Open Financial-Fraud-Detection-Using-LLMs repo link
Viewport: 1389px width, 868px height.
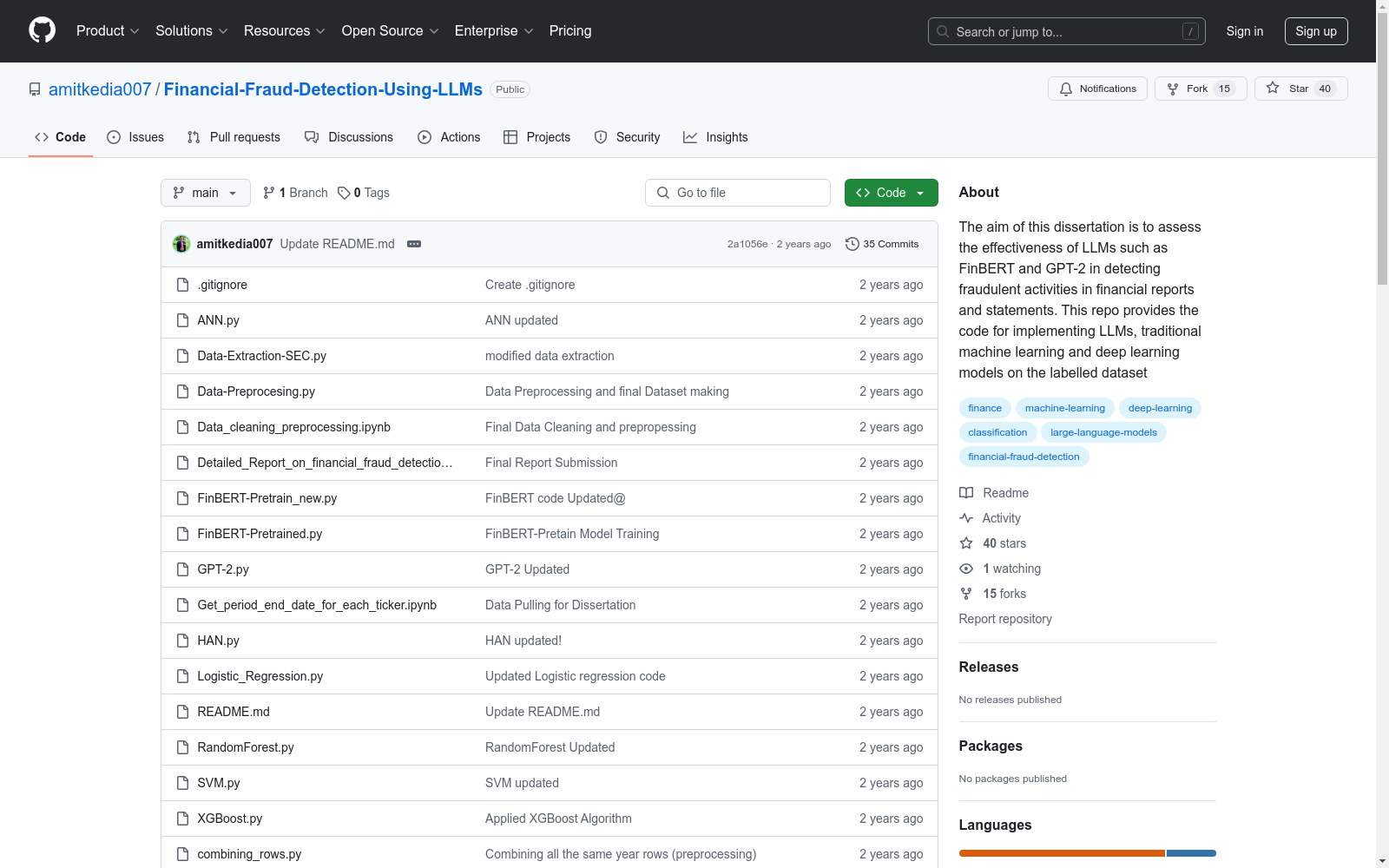coord(323,89)
